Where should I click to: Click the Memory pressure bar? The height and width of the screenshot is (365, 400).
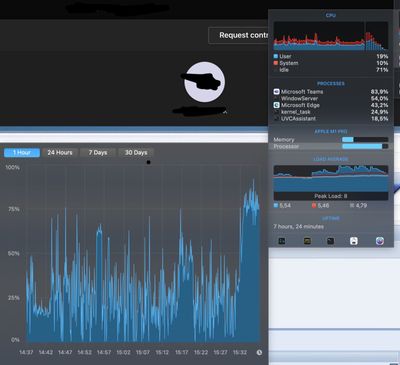pyautogui.click(x=365, y=139)
